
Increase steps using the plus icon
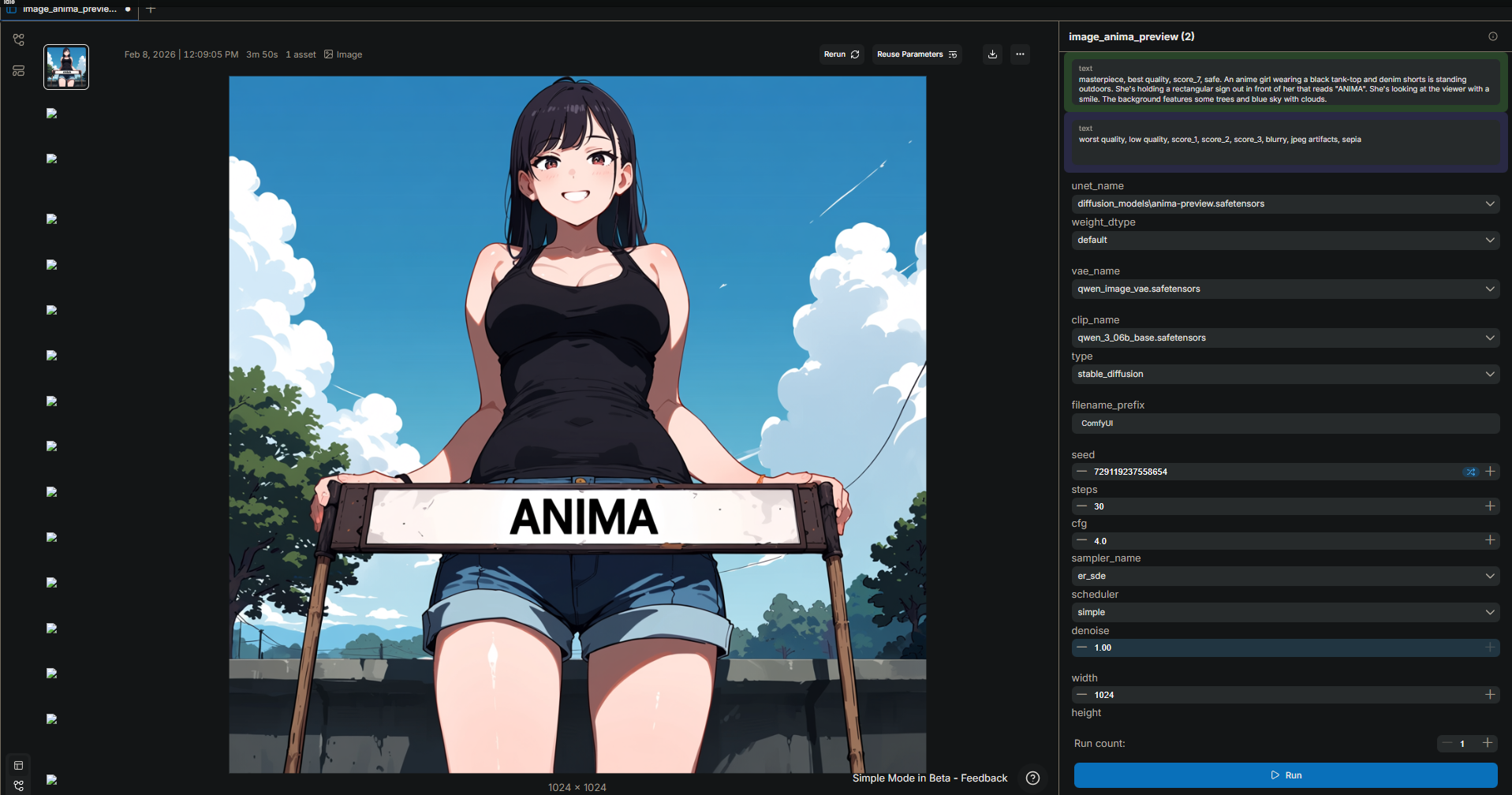(1490, 506)
